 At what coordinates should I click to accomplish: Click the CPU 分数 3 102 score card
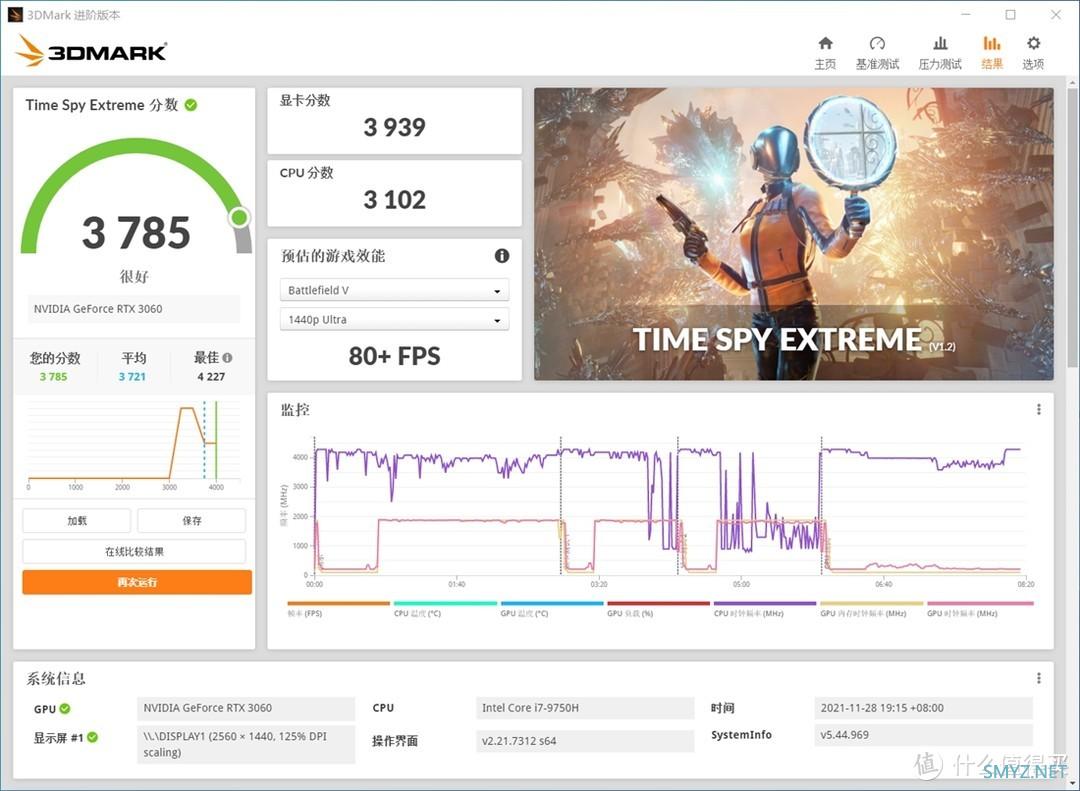pos(394,194)
